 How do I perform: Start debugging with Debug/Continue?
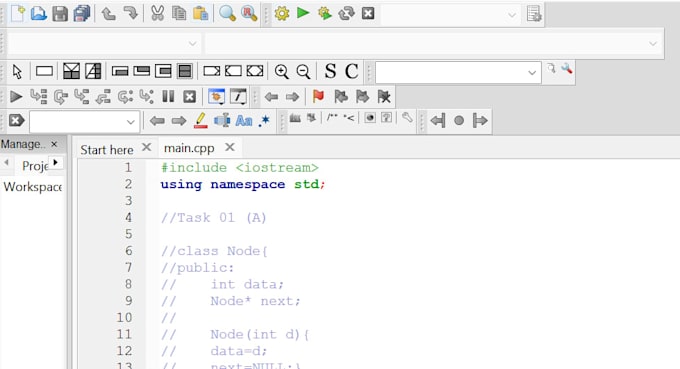click(16, 97)
